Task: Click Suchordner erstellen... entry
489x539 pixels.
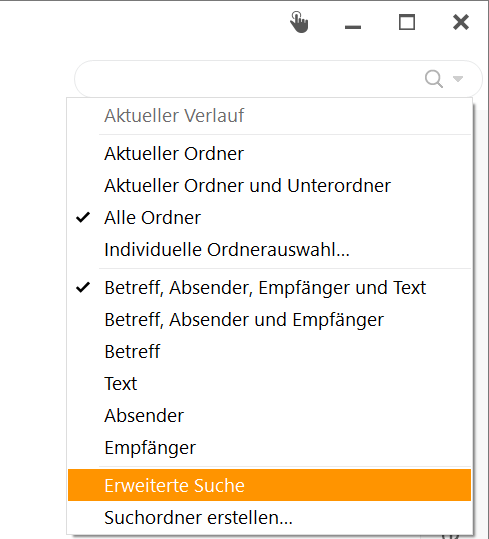Action: [269, 517]
